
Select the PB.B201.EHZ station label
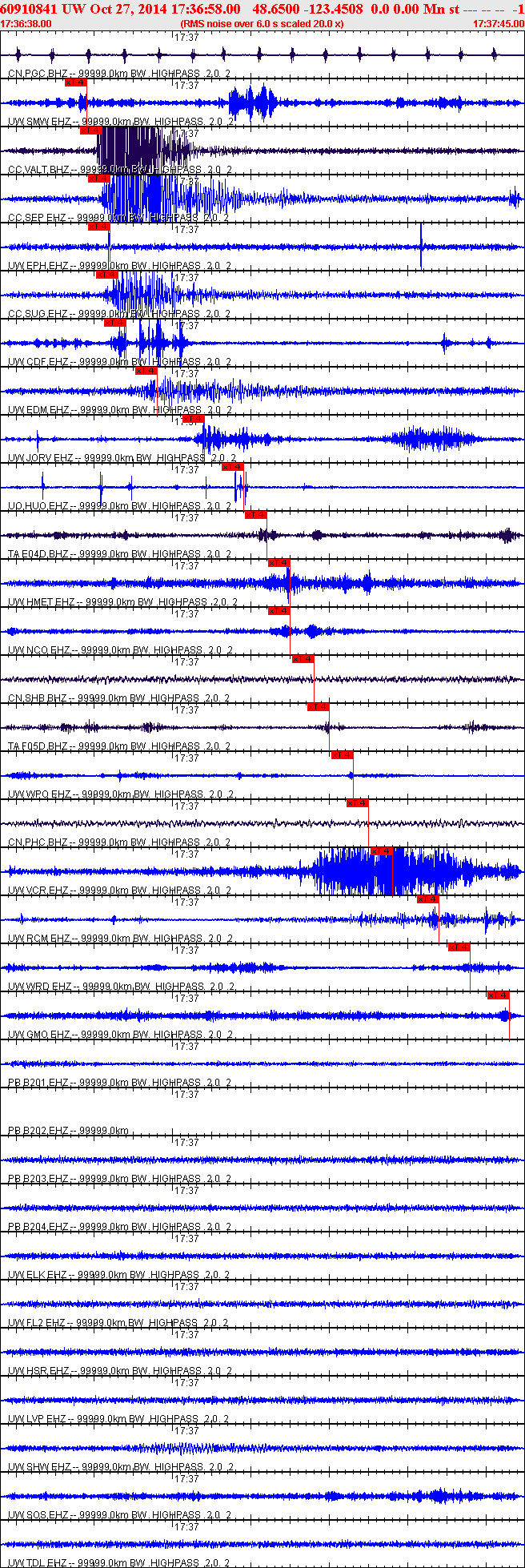pos(38,1083)
